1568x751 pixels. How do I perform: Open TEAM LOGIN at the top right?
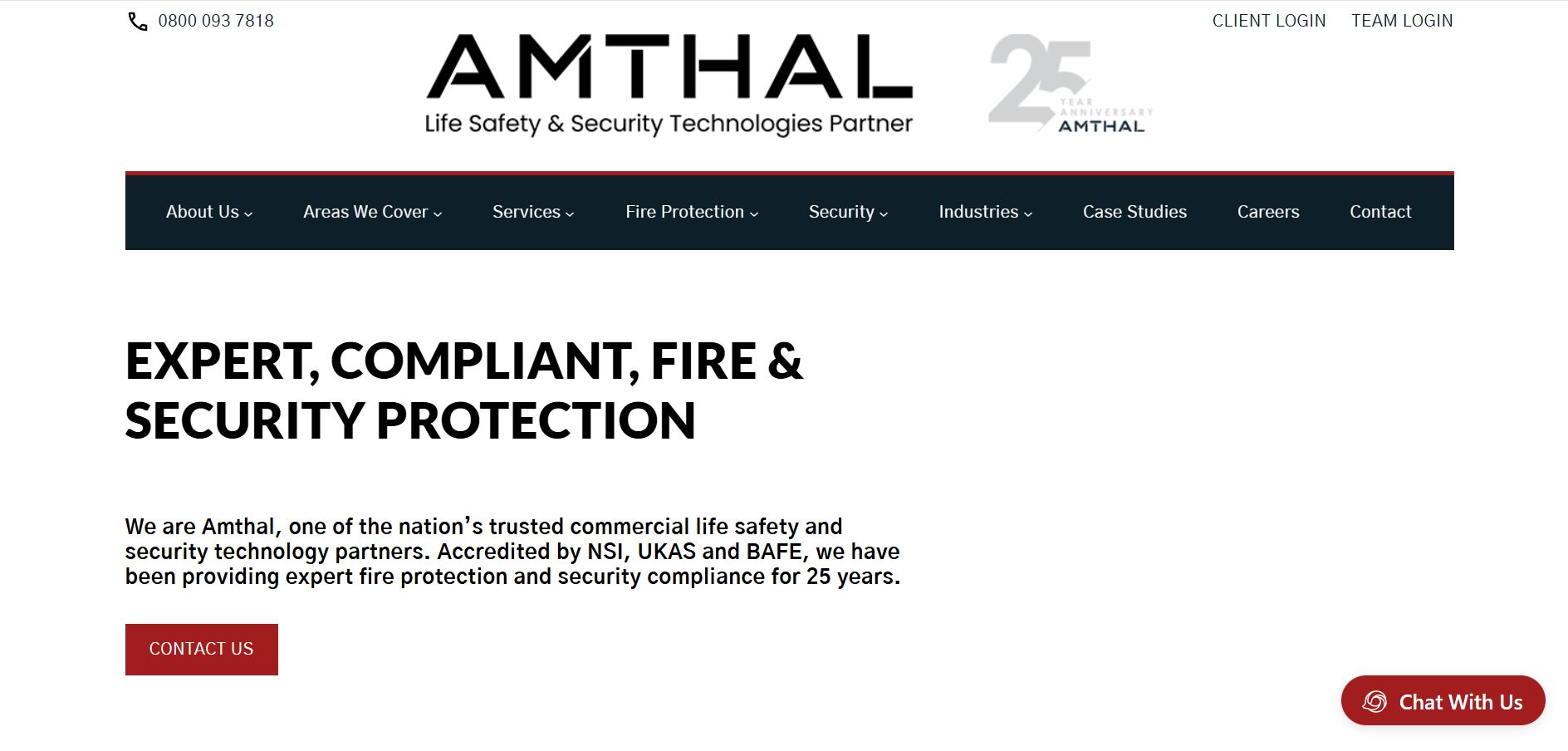click(x=1401, y=20)
